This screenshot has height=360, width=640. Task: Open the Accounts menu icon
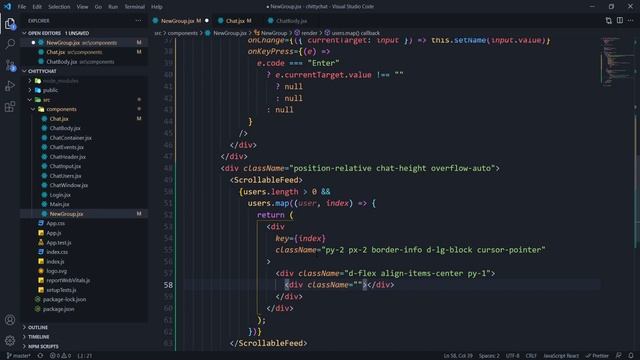[x=10, y=320]
